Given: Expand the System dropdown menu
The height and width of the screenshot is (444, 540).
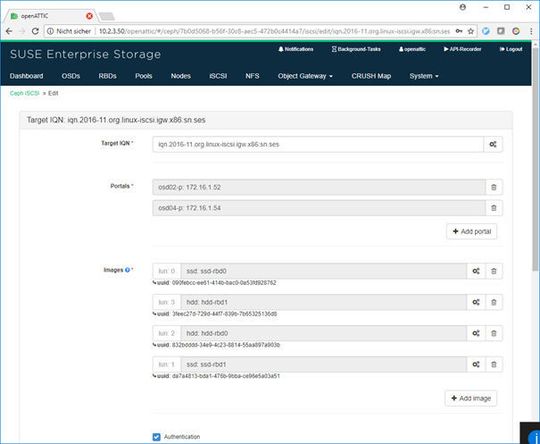Looking at the screenshot, I should (424, 76).
